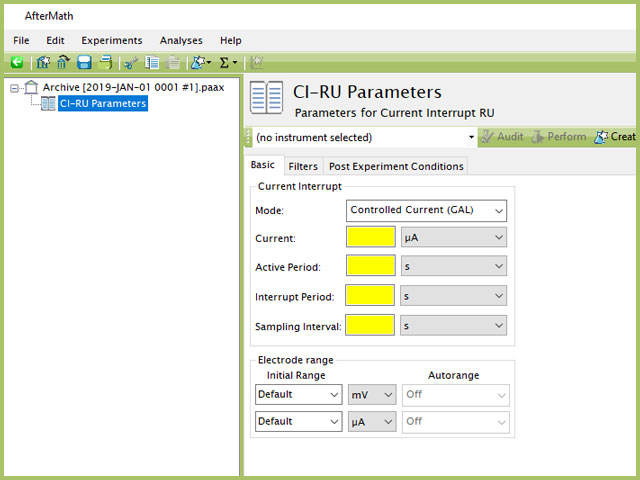Select the Archive .paax tree item
This screenshot has width=640, height=480.
[133, 87]
